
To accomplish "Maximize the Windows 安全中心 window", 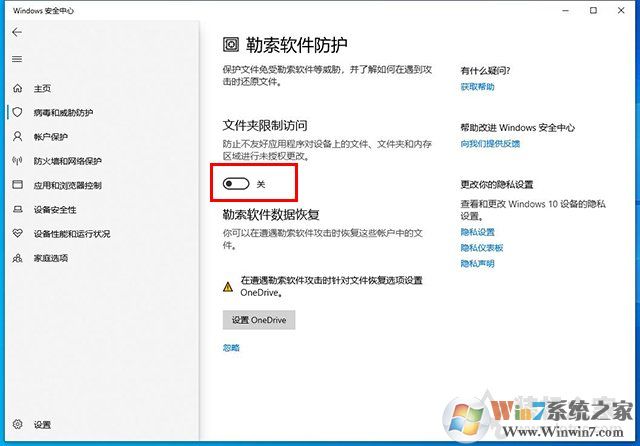I will click(x=593, y=11).
